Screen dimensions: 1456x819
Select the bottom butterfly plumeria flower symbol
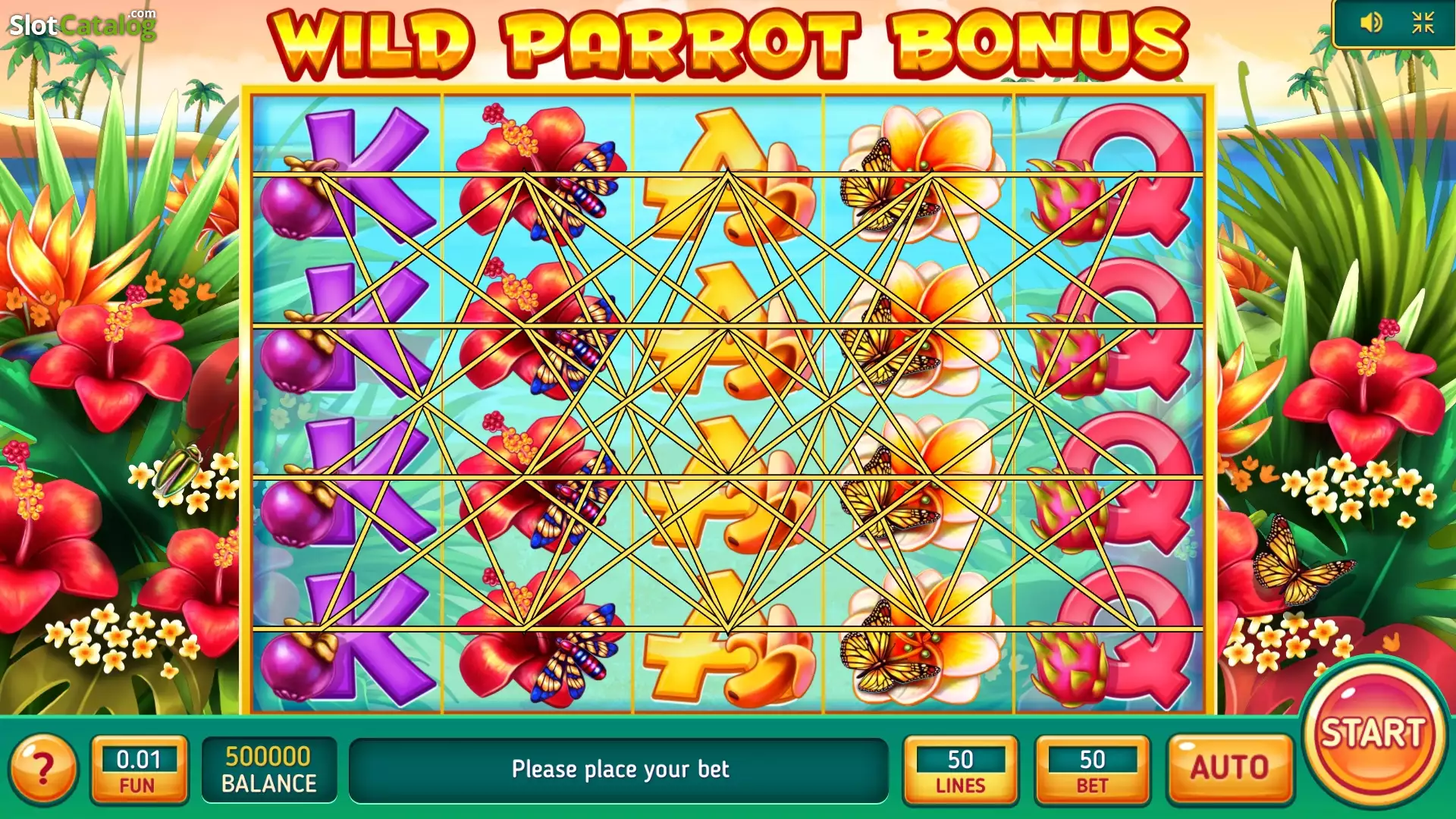(919, 639)
